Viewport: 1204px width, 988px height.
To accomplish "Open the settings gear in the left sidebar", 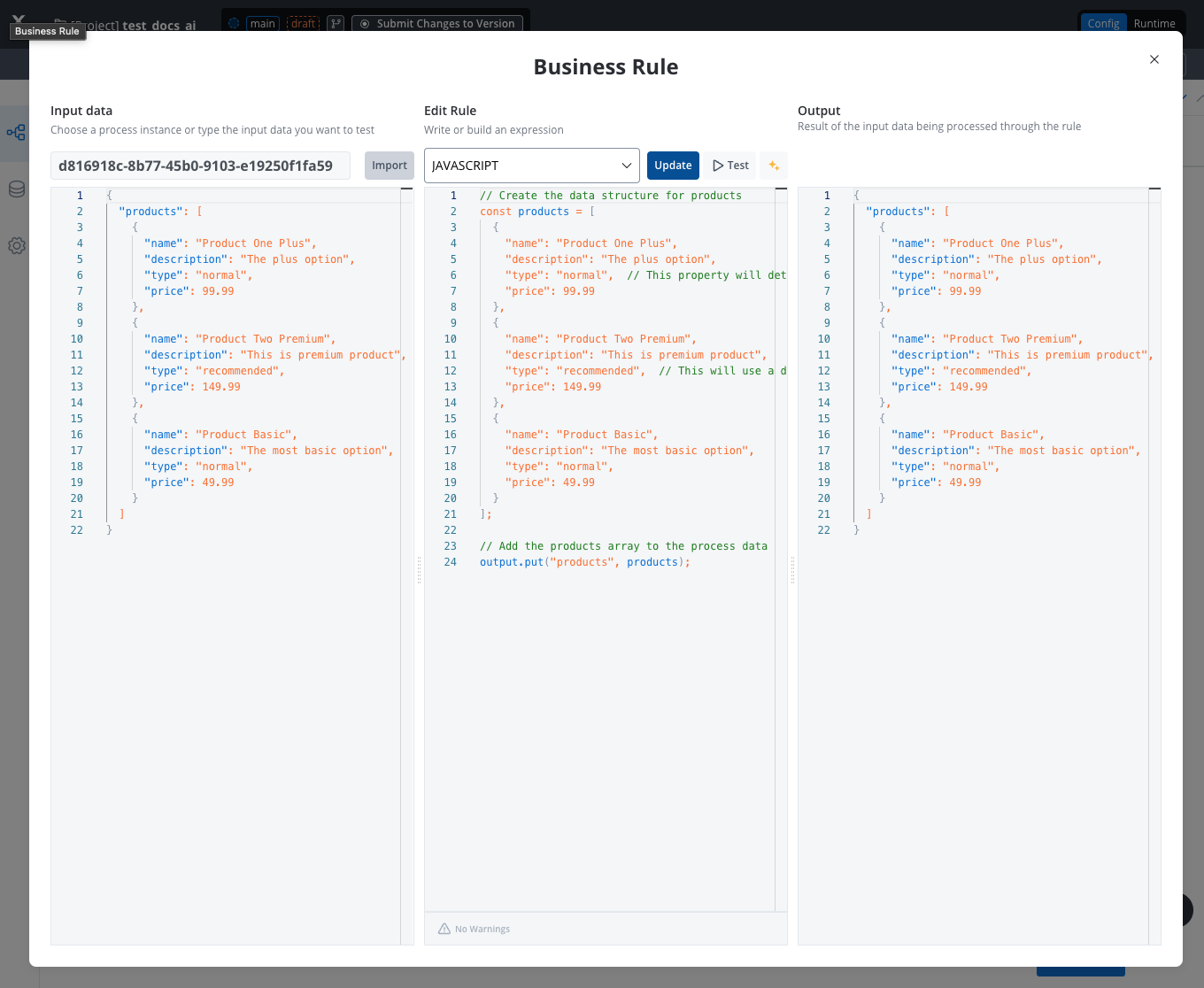I will 16,246.
